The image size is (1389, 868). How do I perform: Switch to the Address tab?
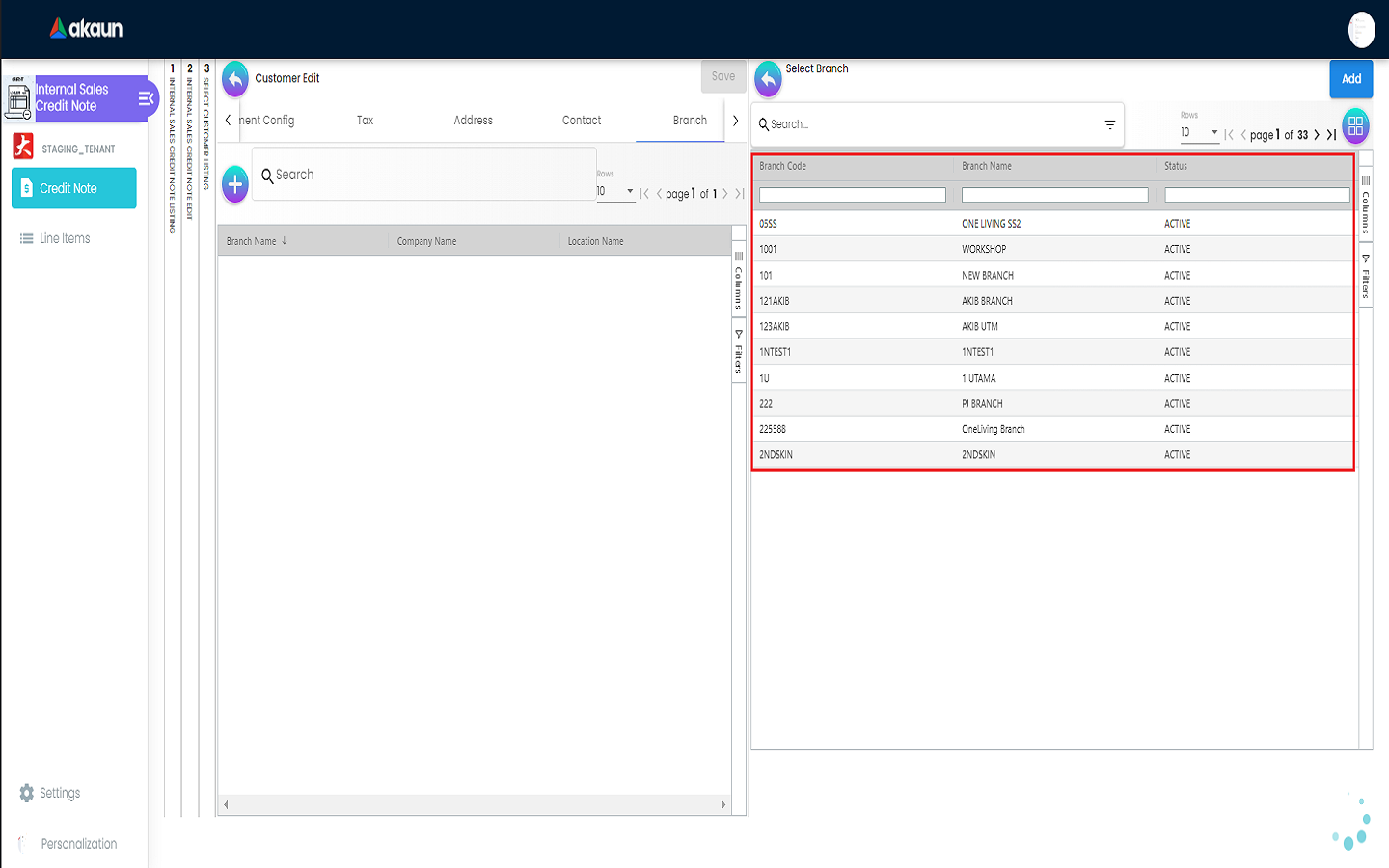[473, 121]
